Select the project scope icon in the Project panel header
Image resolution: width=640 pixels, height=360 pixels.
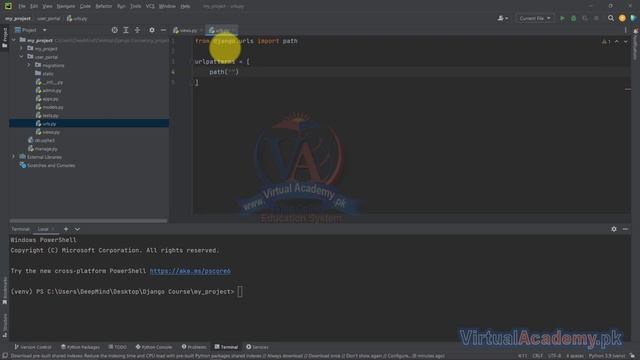[115, 30]
